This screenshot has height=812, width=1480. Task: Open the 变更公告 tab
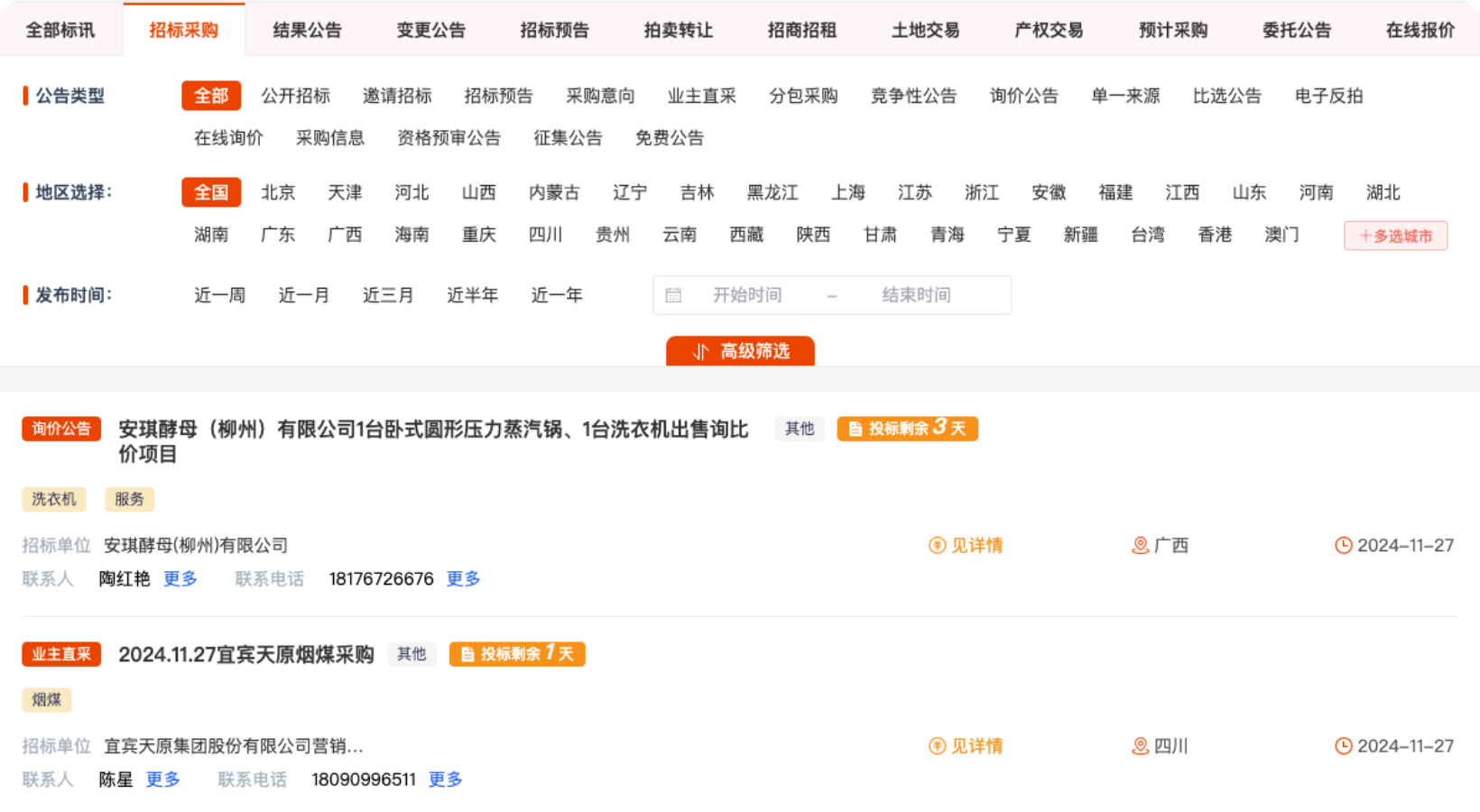click(x=430, y=30)
